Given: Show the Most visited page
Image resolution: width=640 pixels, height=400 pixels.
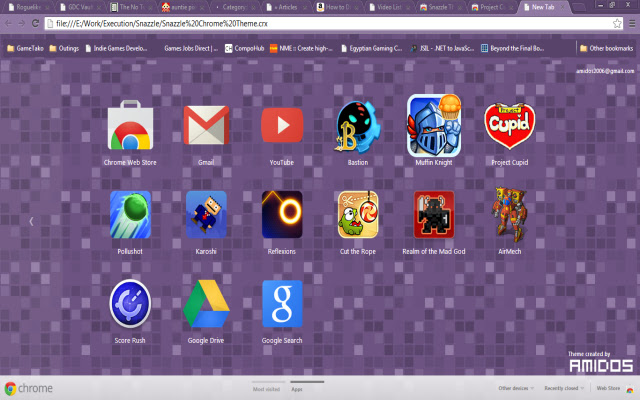Looking at the screenshot, I should (266, 389).
